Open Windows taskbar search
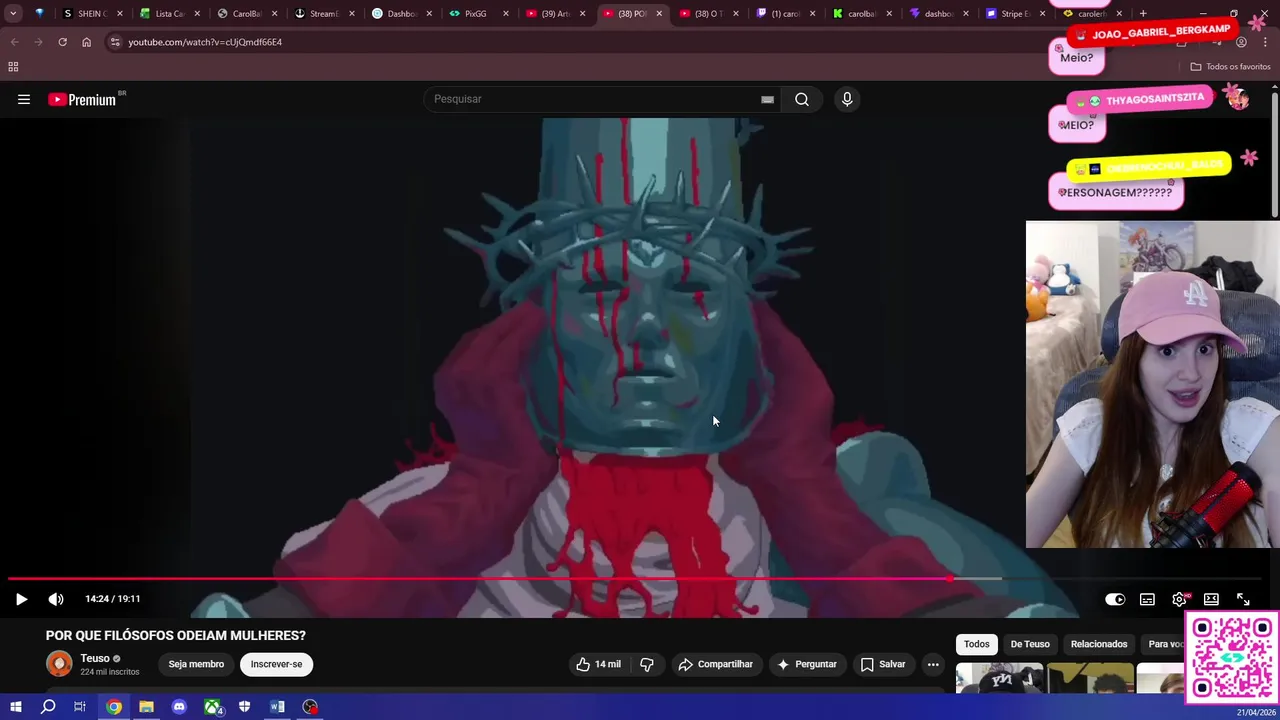Image resolution: width=1280 pixels, height=720 pixels. (48, 707)
